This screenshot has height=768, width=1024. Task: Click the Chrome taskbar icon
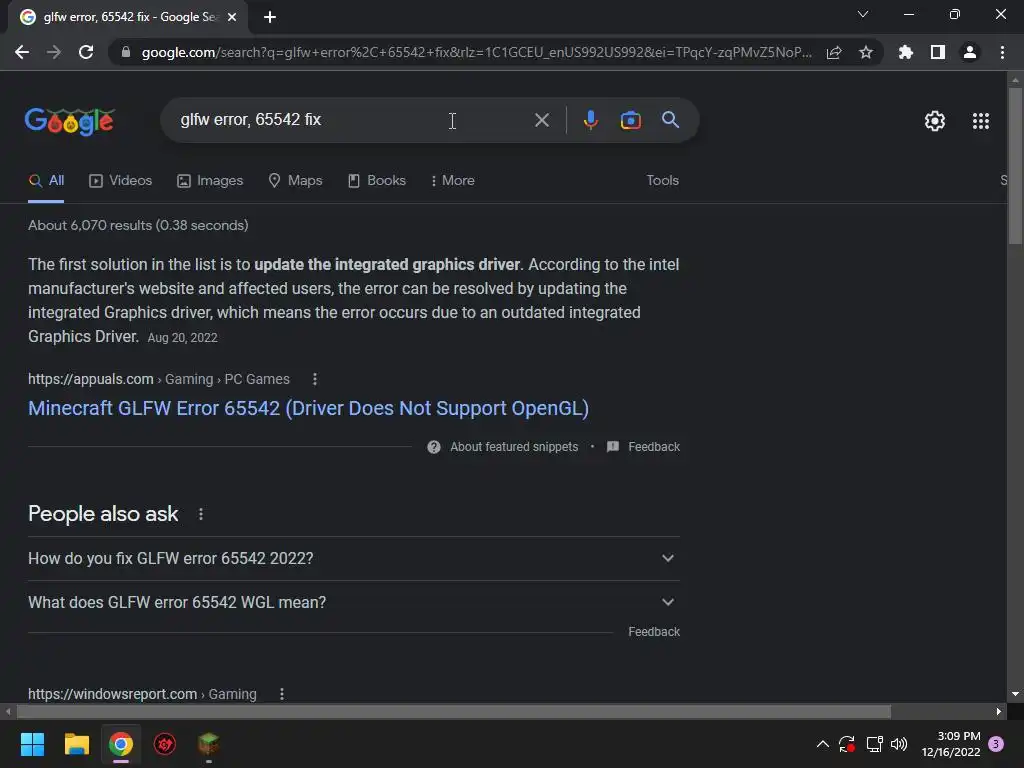pyautogui.click(x=121, y=744)
